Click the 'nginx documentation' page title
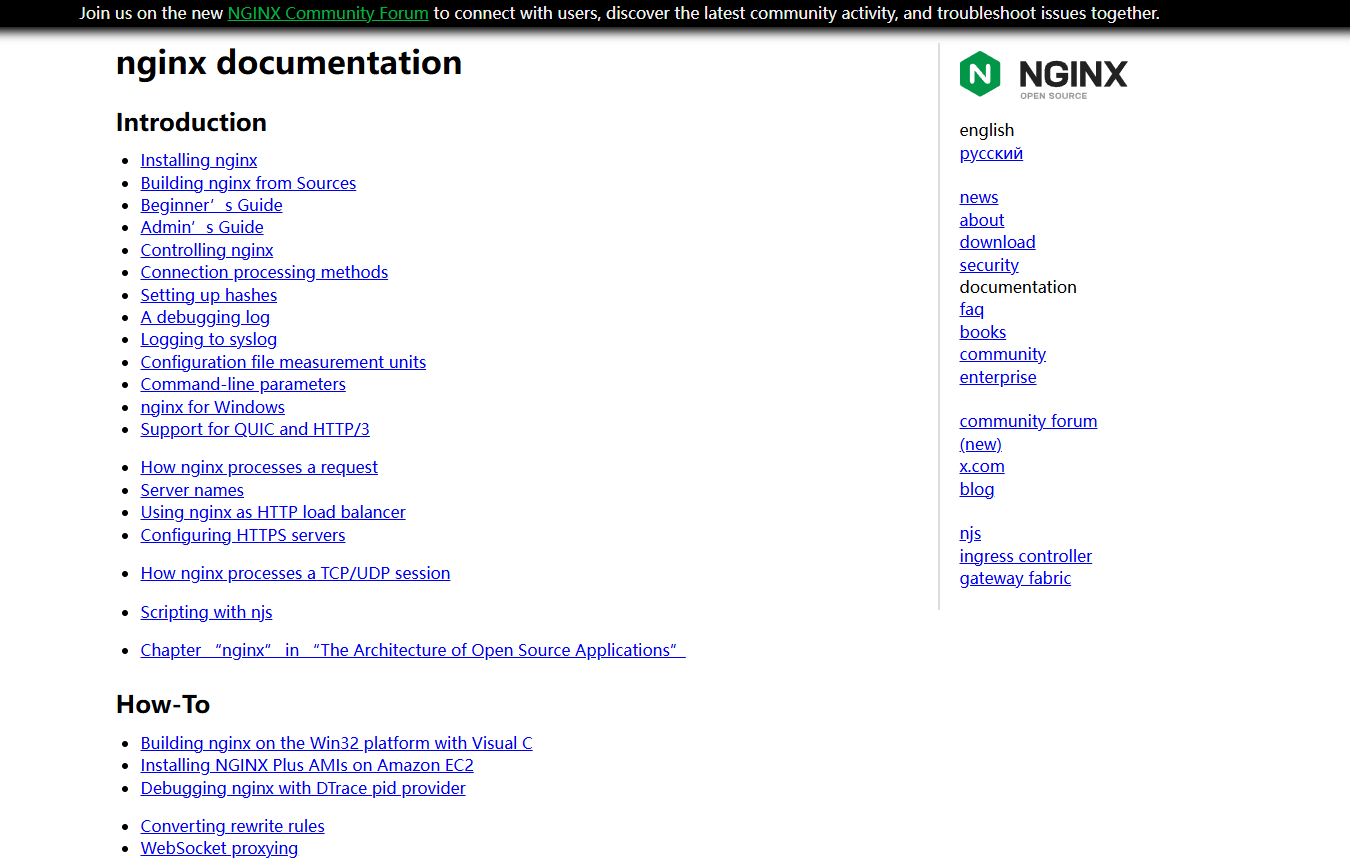This screenshot has height=868, width=1350. [x=289, y=62]
